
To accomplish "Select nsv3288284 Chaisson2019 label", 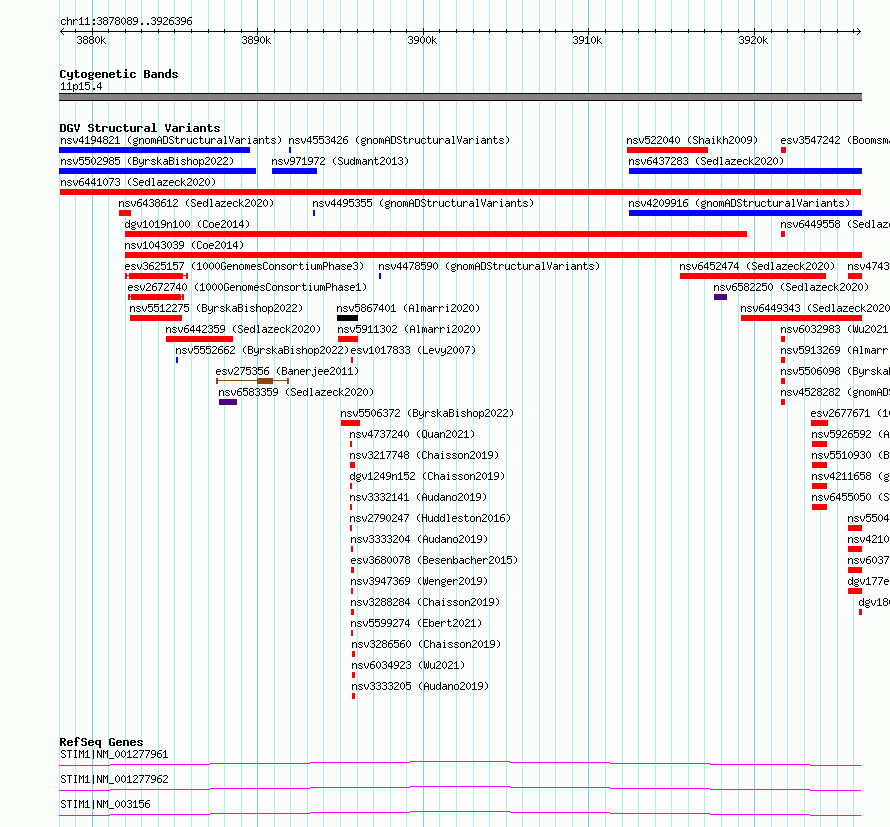I will point(425,602).
